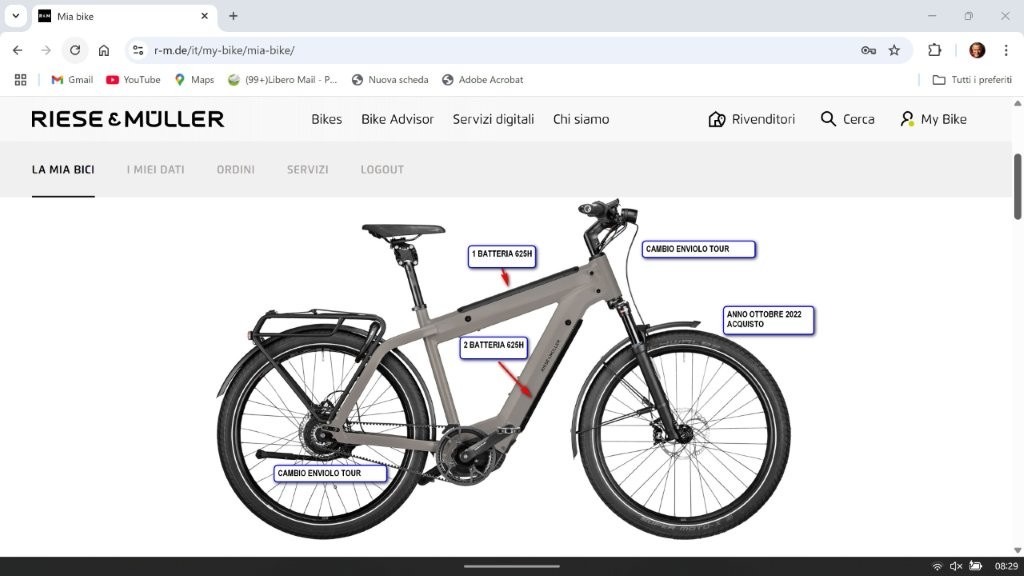Image resolution: width=1024 pixels, height=576 pixels.
Task: Open the Maps bookmark
Action: pos(194,80)
